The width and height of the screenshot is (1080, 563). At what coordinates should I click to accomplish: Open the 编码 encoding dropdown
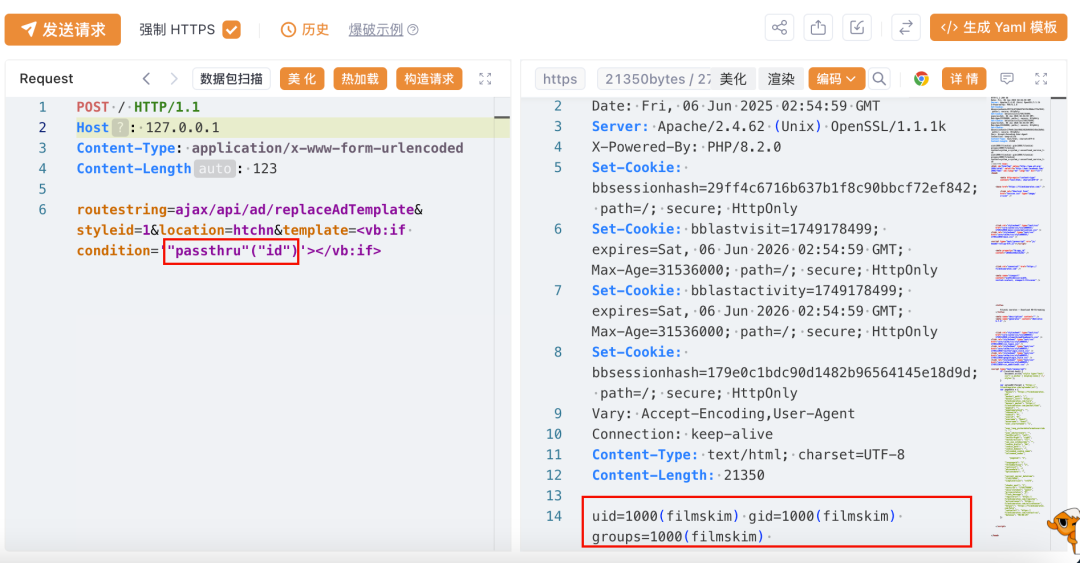tap(836, 79)
